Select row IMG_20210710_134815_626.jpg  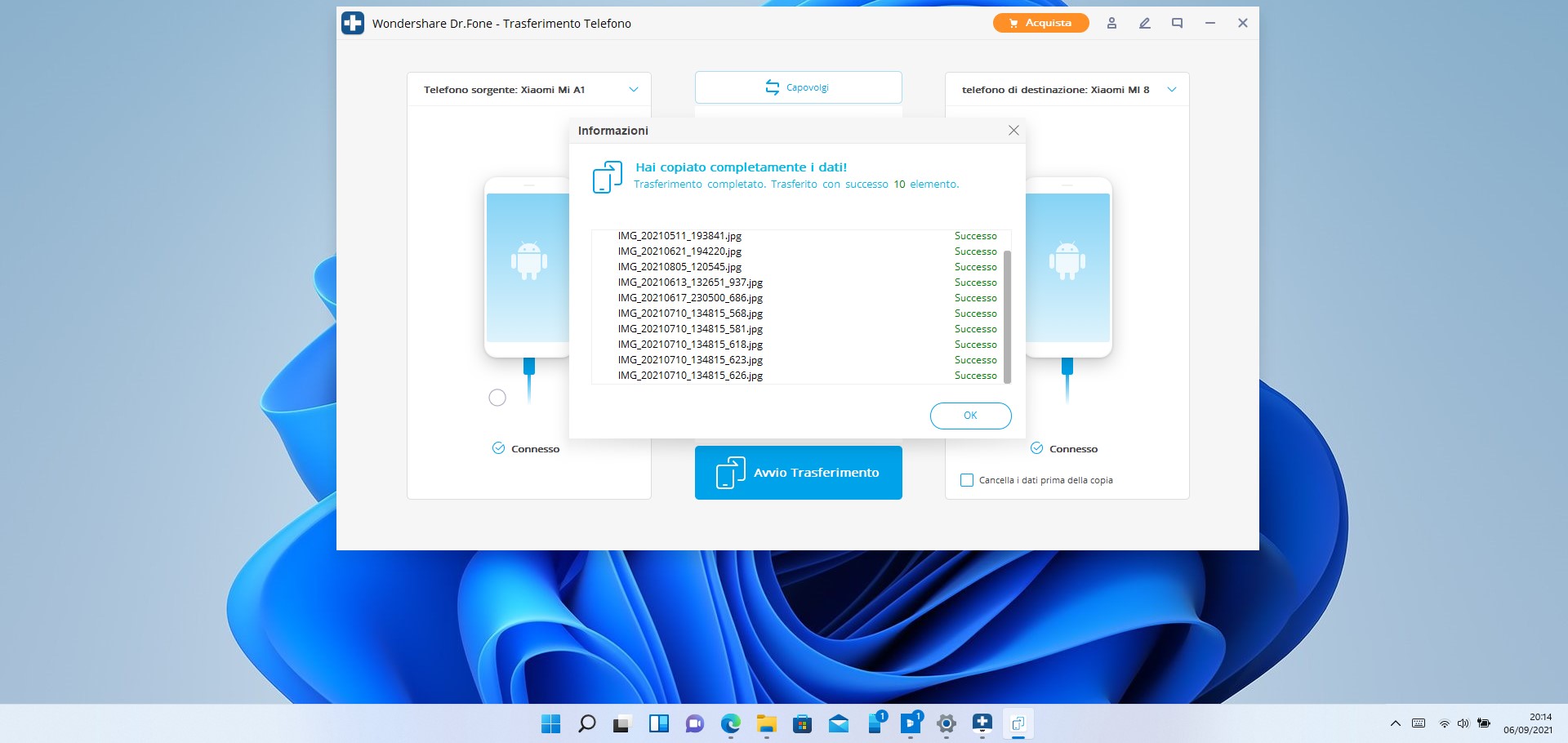(x=801, y=376)
